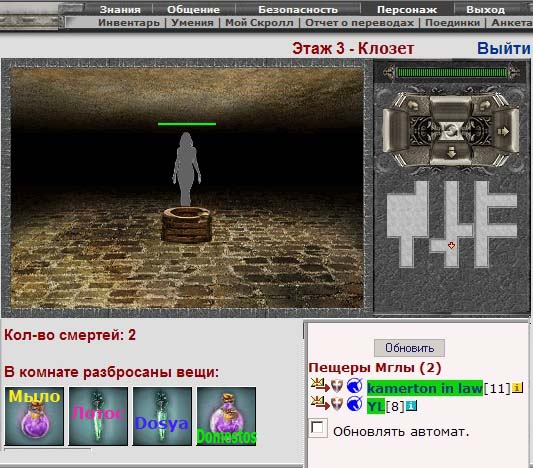The height and width of the screenshot is (468, 533).
Task: Click the forward movement pad at top center
Action: pos(451,107)
